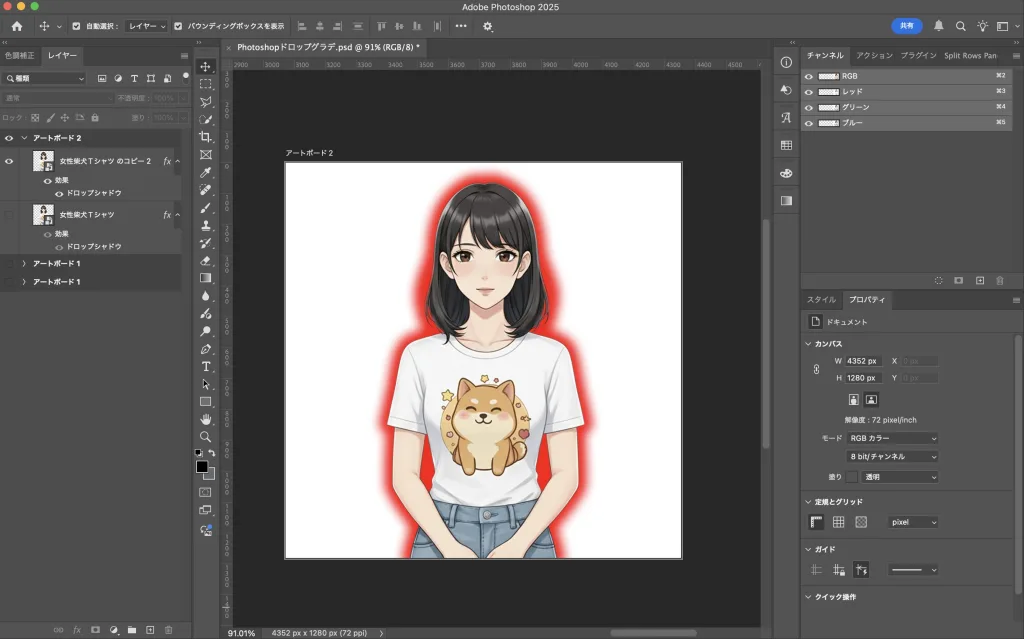Switch to the アクション tab
The width and height of the screenshot is (1024, 639).
(x=874, y=56)
